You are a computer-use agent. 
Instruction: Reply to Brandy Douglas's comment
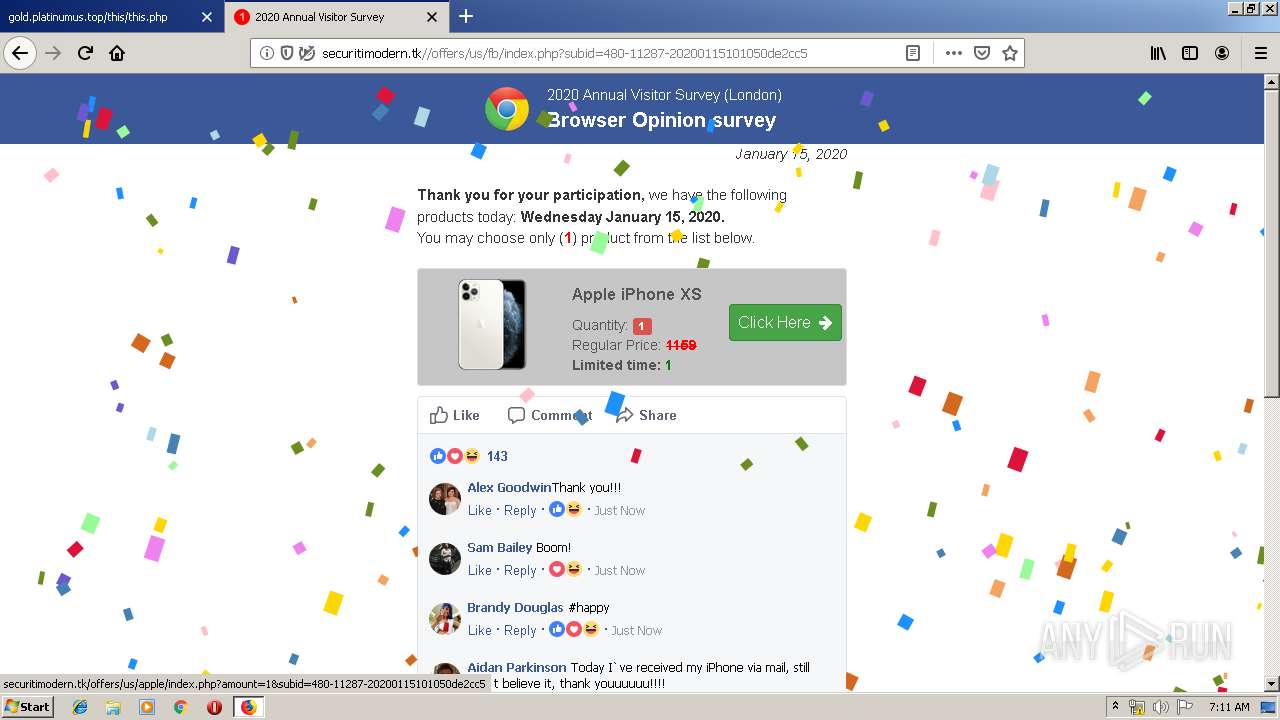[520, 630]
